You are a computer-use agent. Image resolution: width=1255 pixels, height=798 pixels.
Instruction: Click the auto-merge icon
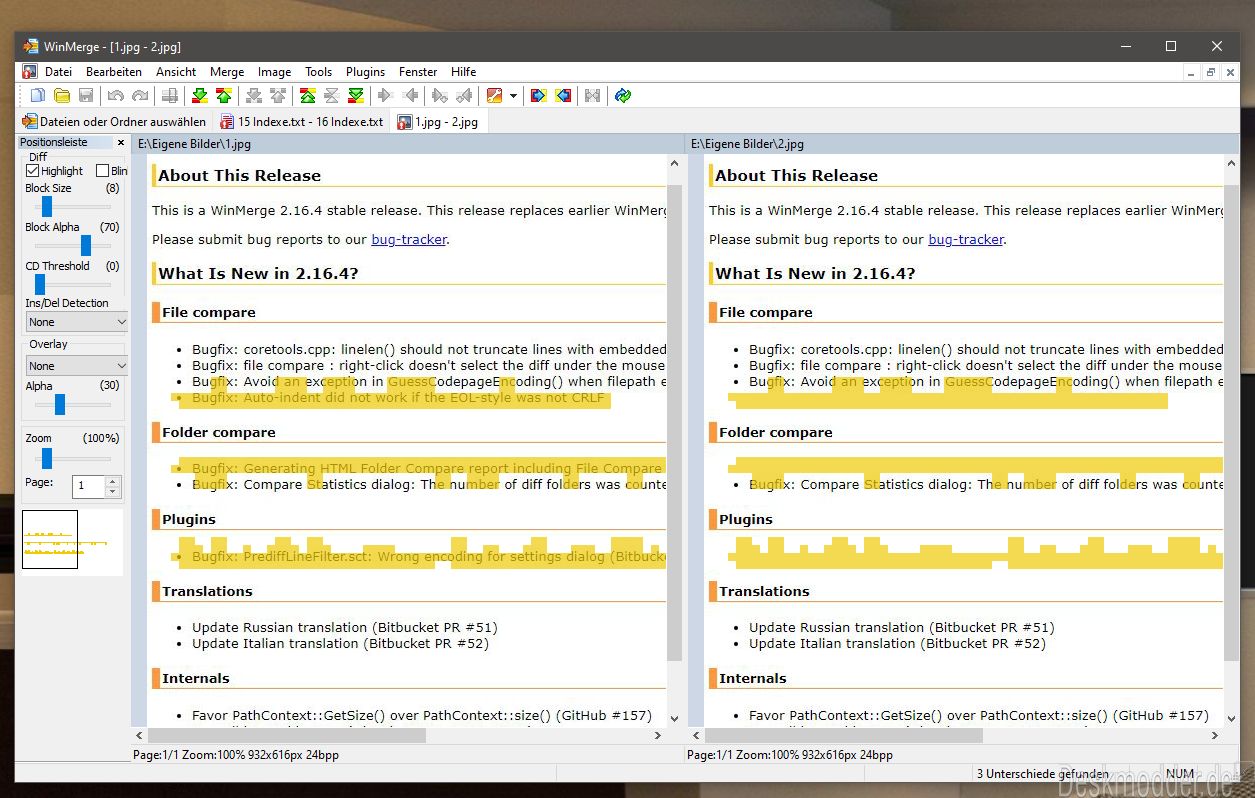[593, 96]
